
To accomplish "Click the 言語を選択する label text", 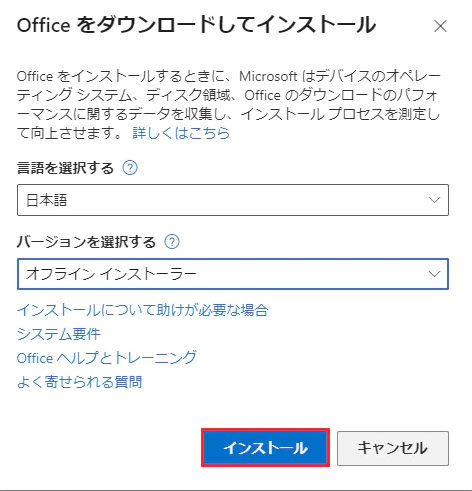I will (65, 168).
